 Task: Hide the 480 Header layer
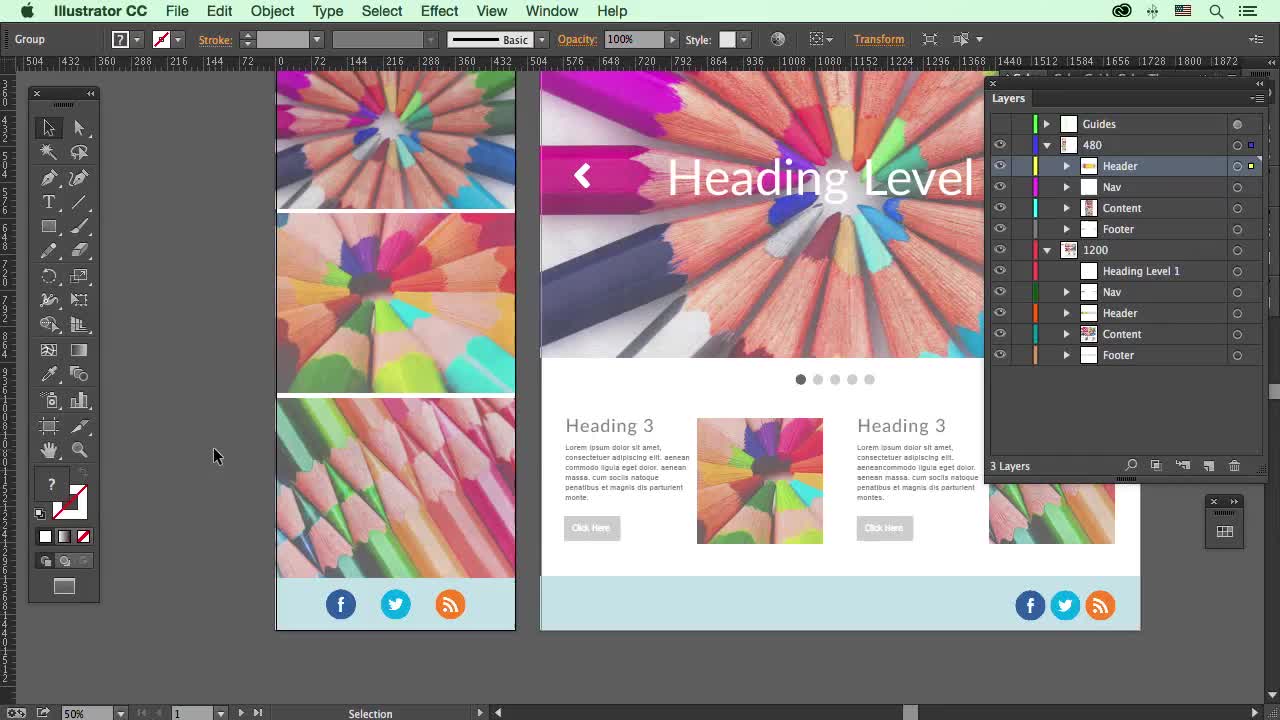pyautogui.click(x=1000, y=166)
